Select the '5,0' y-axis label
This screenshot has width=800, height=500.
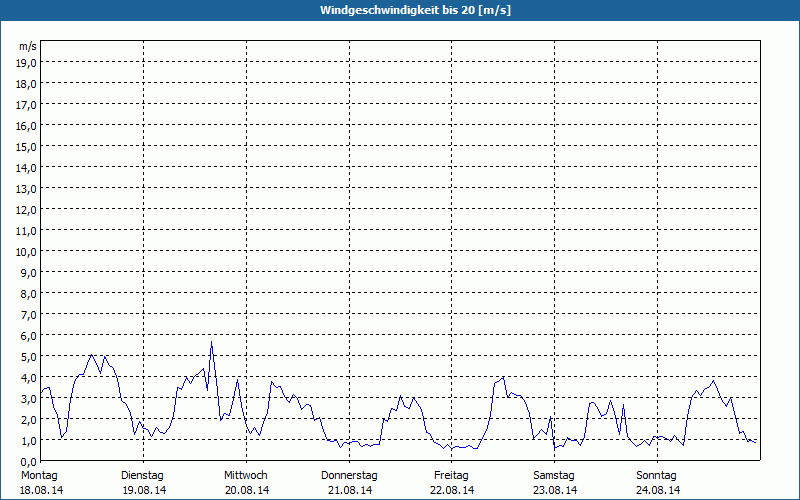[29, 357]
